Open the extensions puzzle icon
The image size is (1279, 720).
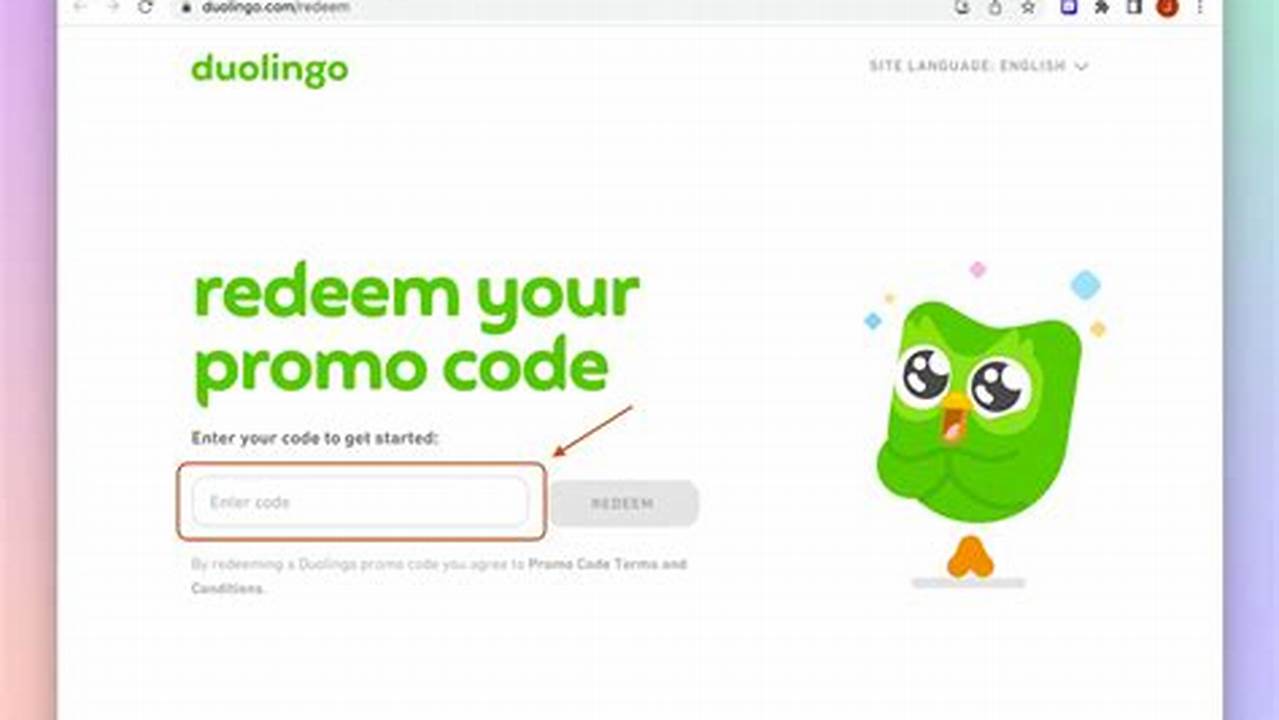(x=1102, y=7)
